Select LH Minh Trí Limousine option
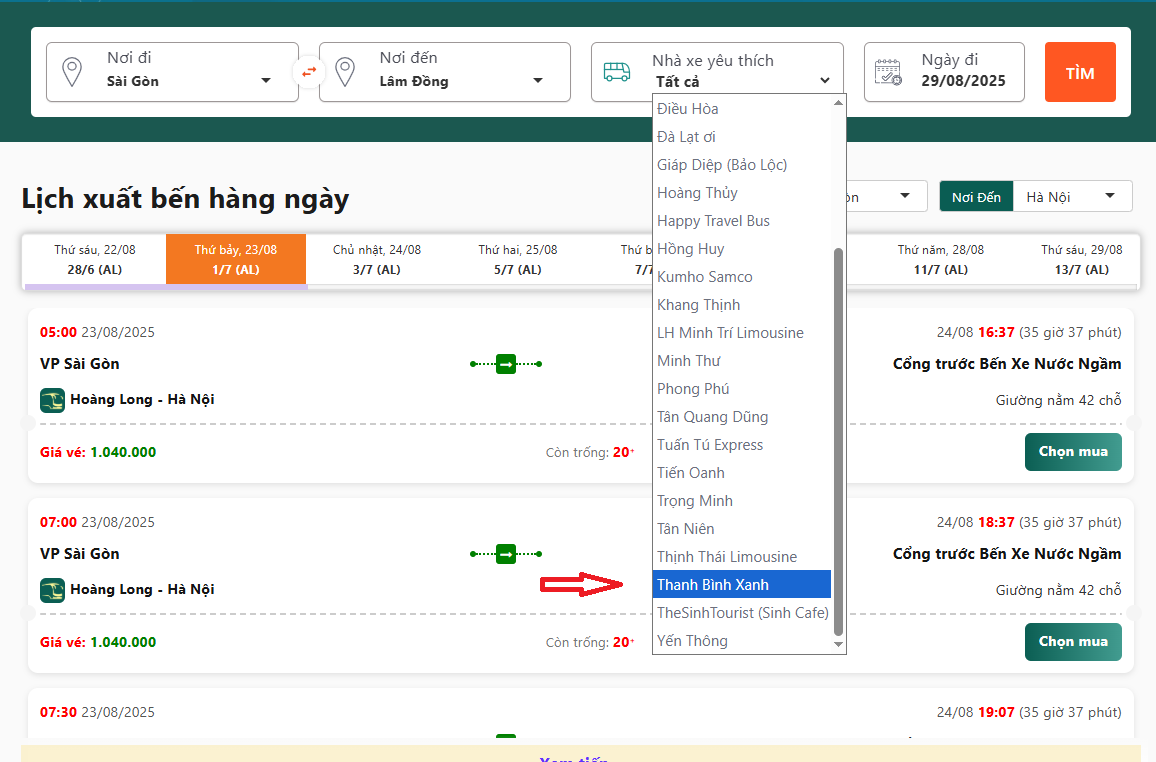 click(742, 333)
